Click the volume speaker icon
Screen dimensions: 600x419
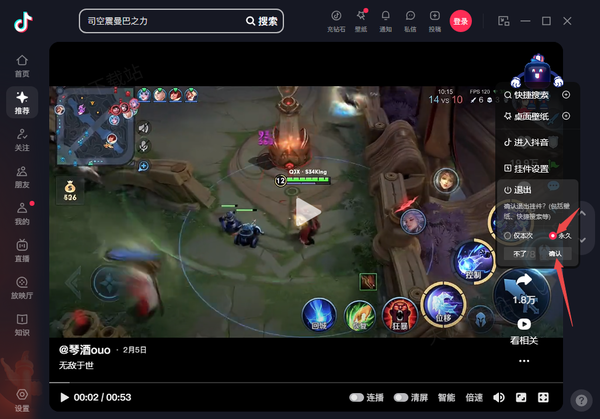point(499,398)
